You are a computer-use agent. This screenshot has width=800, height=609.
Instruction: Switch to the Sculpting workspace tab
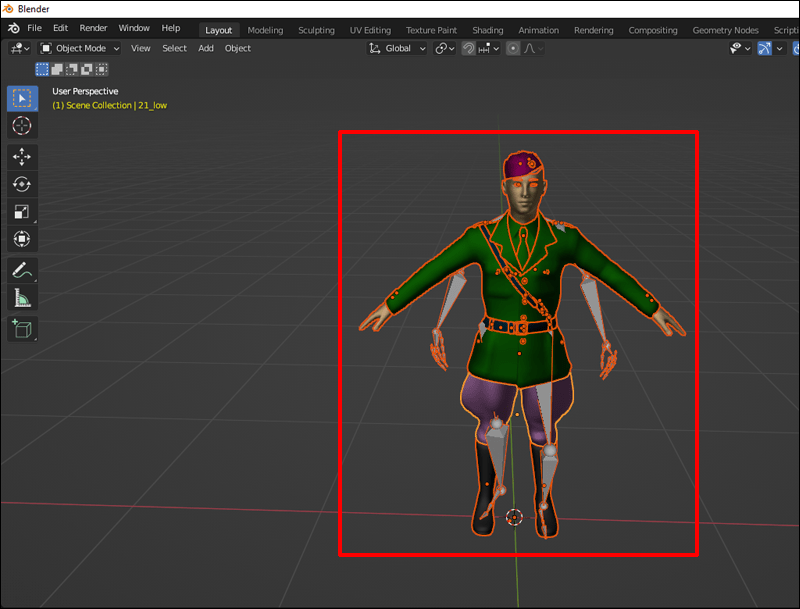tap(316, 30)
